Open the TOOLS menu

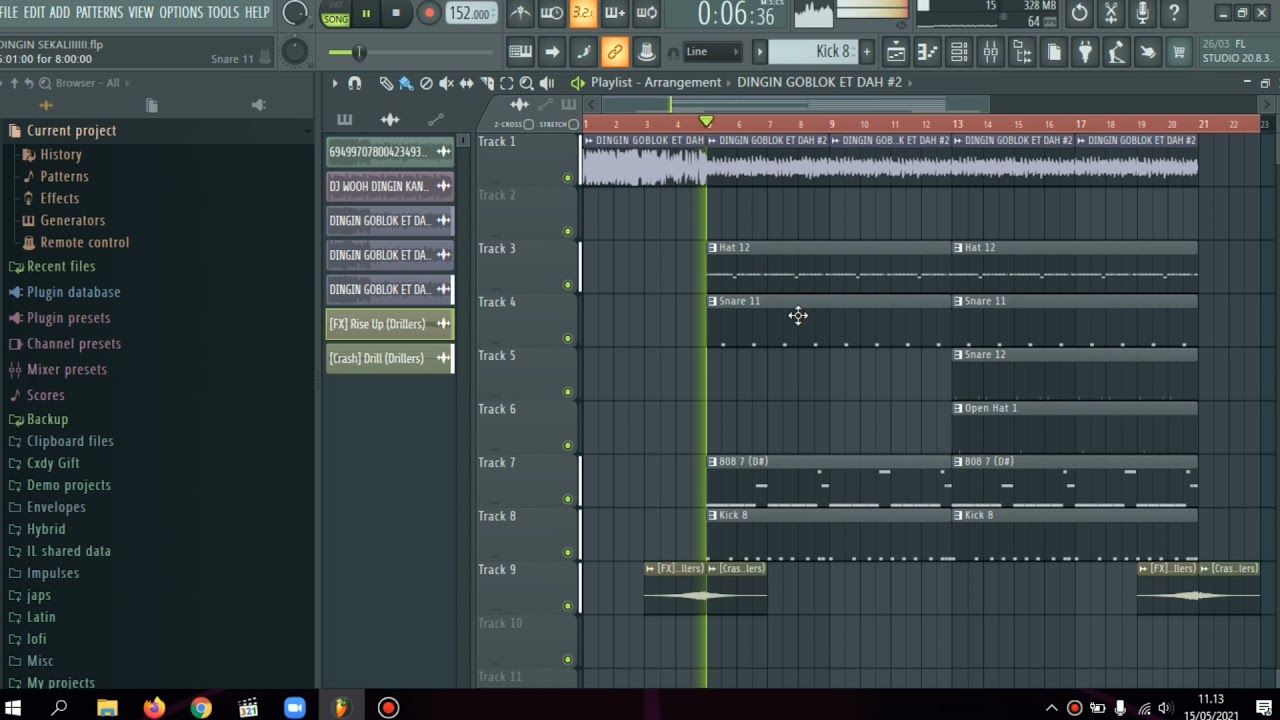coord(223,12)
